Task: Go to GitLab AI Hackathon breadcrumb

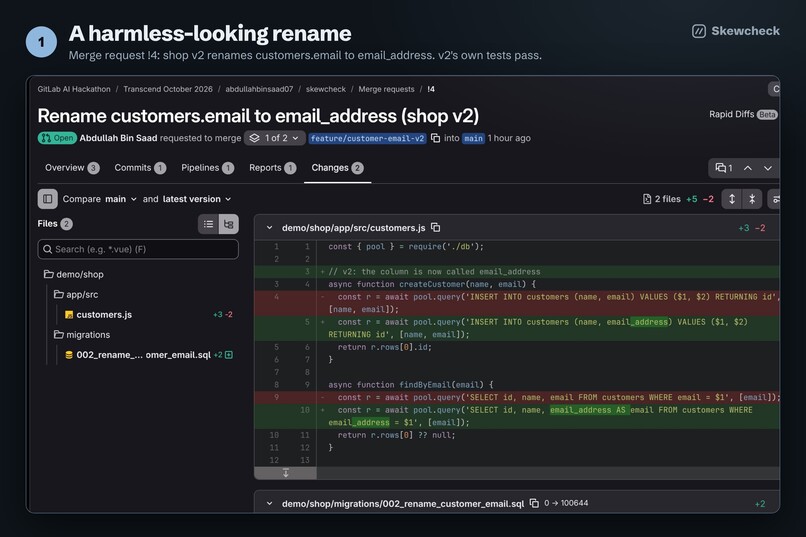Action: click(x=74, y=89)
